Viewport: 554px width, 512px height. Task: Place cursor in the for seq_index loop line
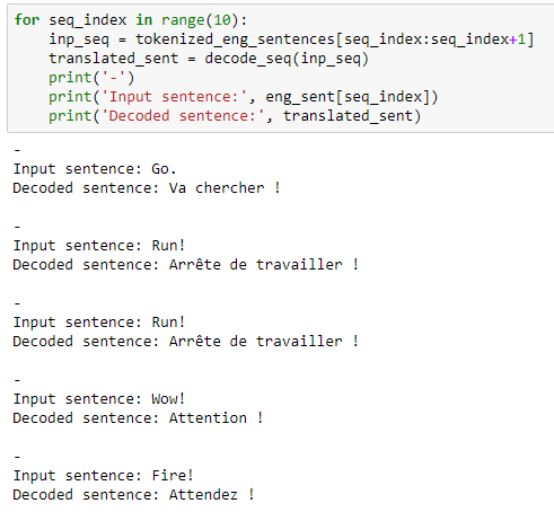[x=130, y=20]
